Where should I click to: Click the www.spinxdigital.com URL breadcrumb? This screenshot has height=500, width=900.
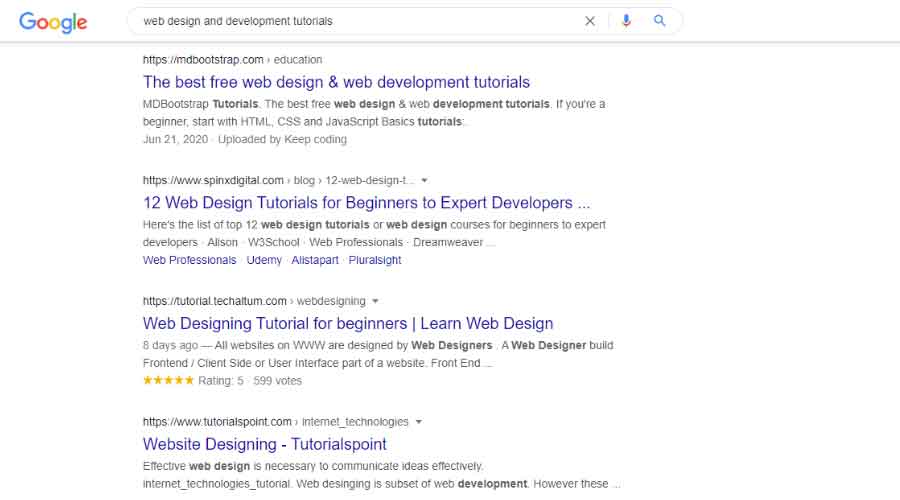click(278, 180)
